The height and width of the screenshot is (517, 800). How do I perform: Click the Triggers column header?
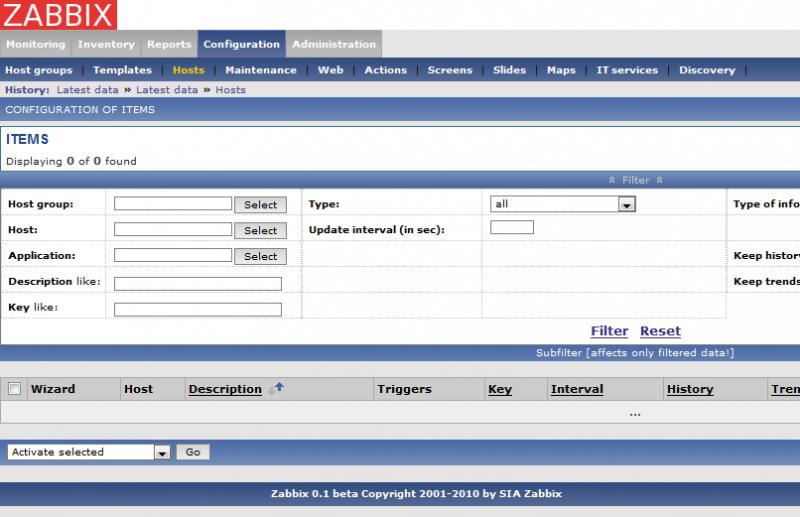[x=405, y=389]
